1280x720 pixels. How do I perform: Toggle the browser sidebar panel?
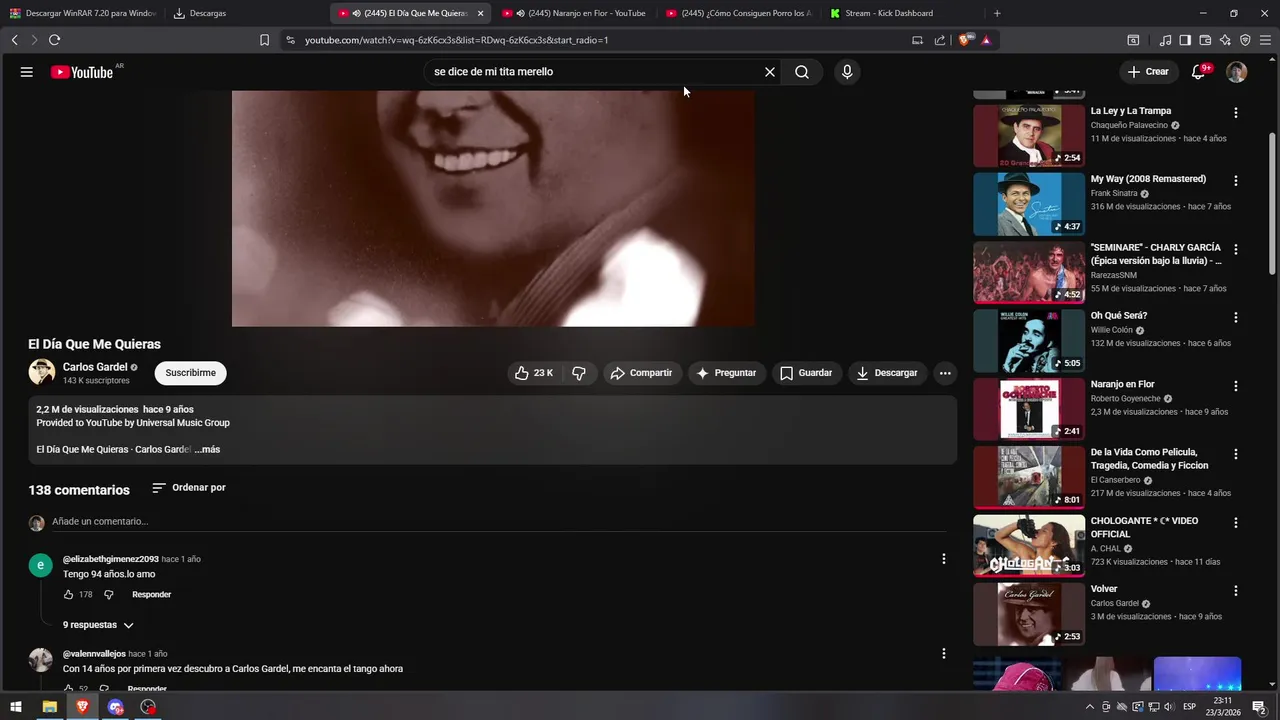coord(1185,40)
